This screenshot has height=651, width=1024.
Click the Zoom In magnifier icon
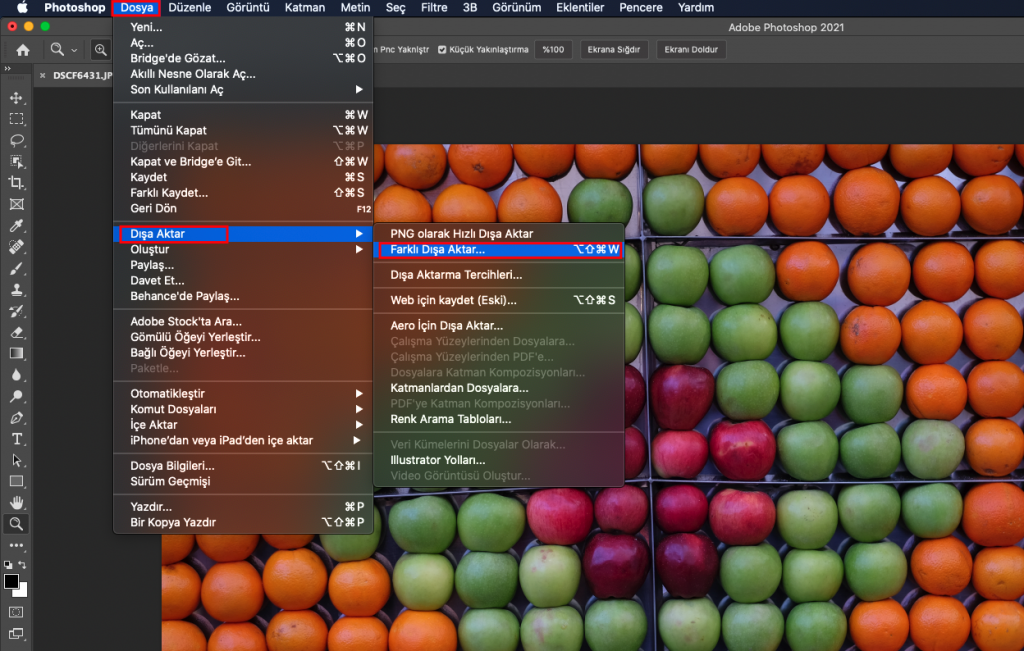(x=101, y=50)
